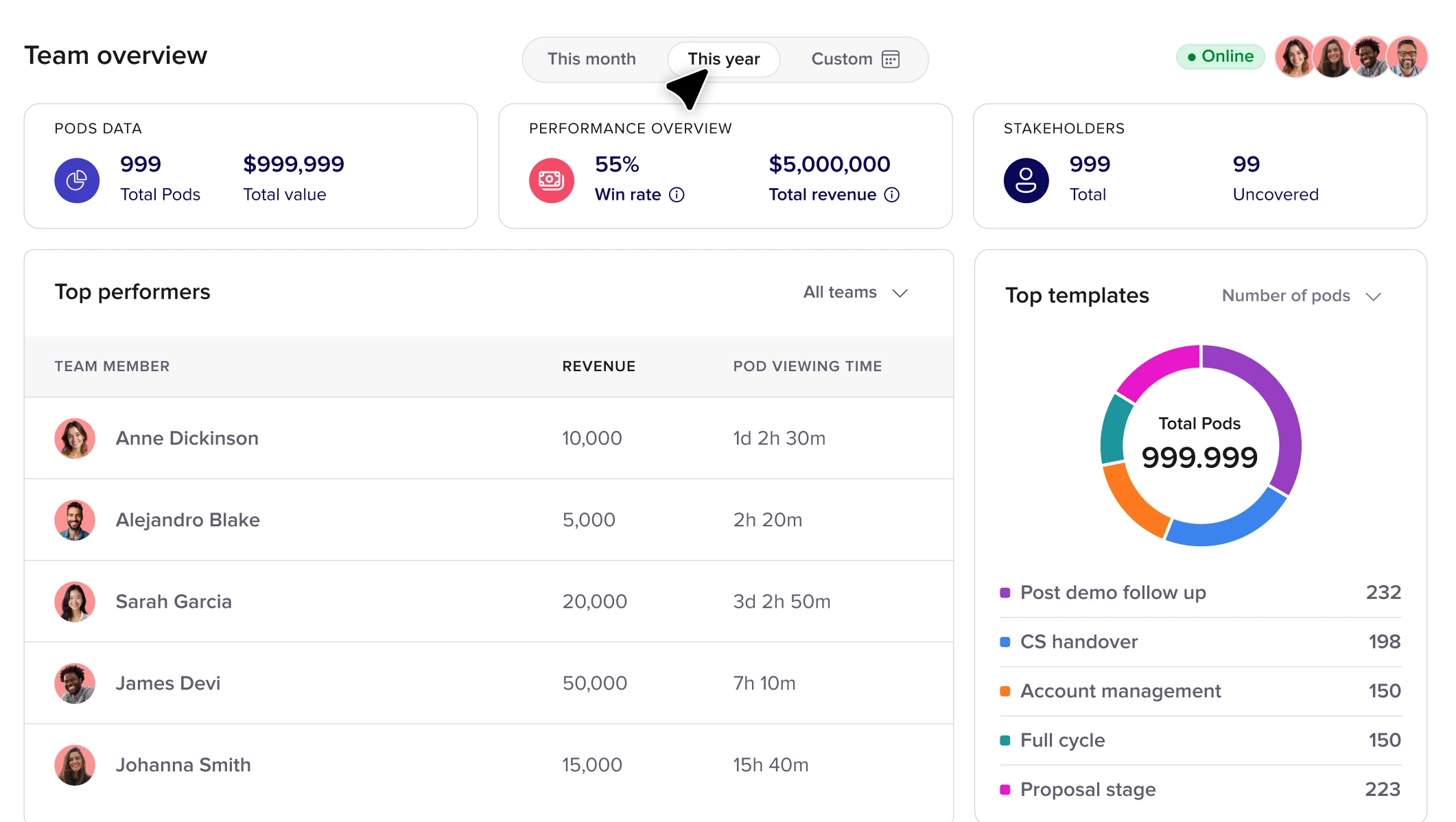The height and width of the screenshot is (822, 1456).
Task: Click the Online status badge
Action: pyautogui.click(x=1220, y=56)
